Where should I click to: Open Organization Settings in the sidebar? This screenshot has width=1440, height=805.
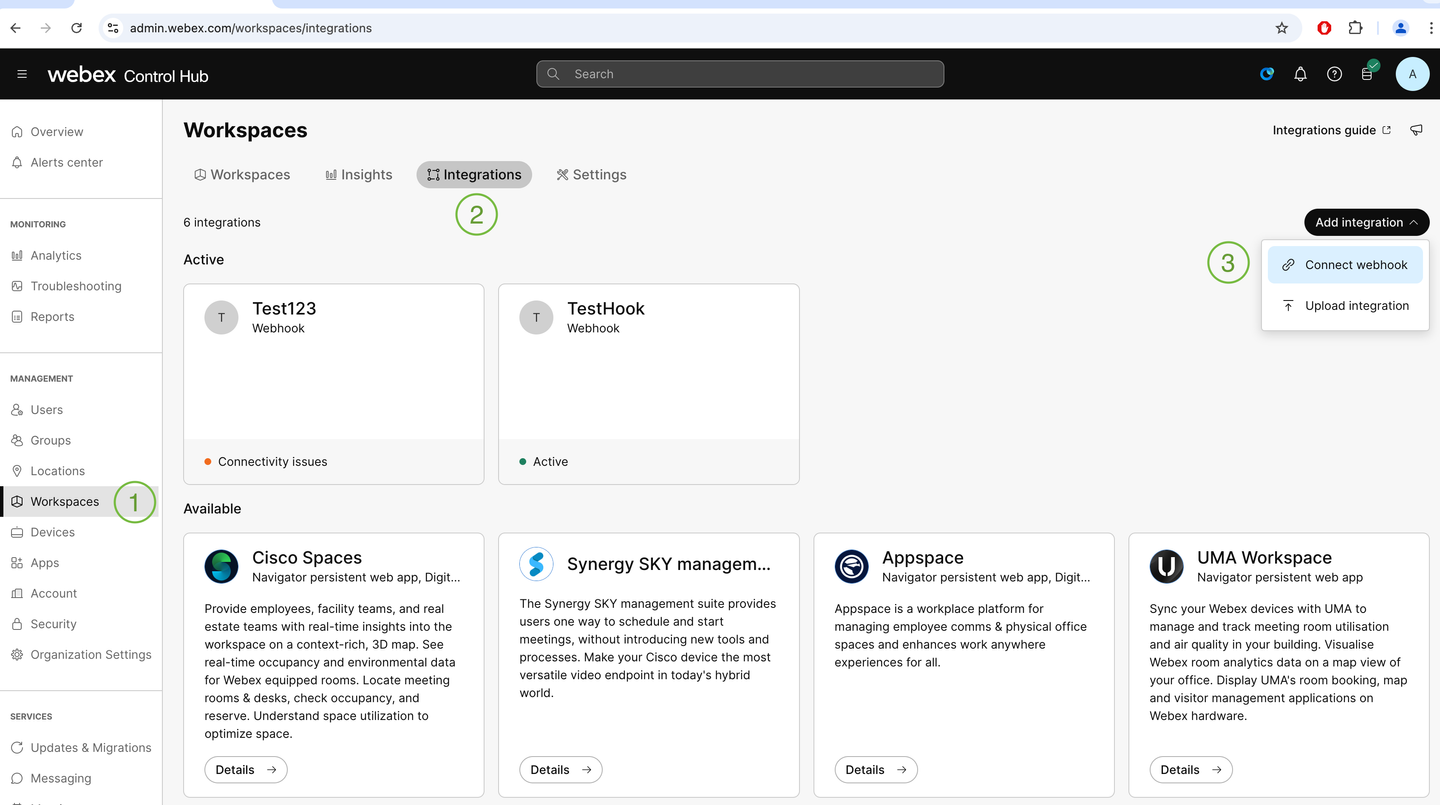pyautogui.click(x=80, y=655)
